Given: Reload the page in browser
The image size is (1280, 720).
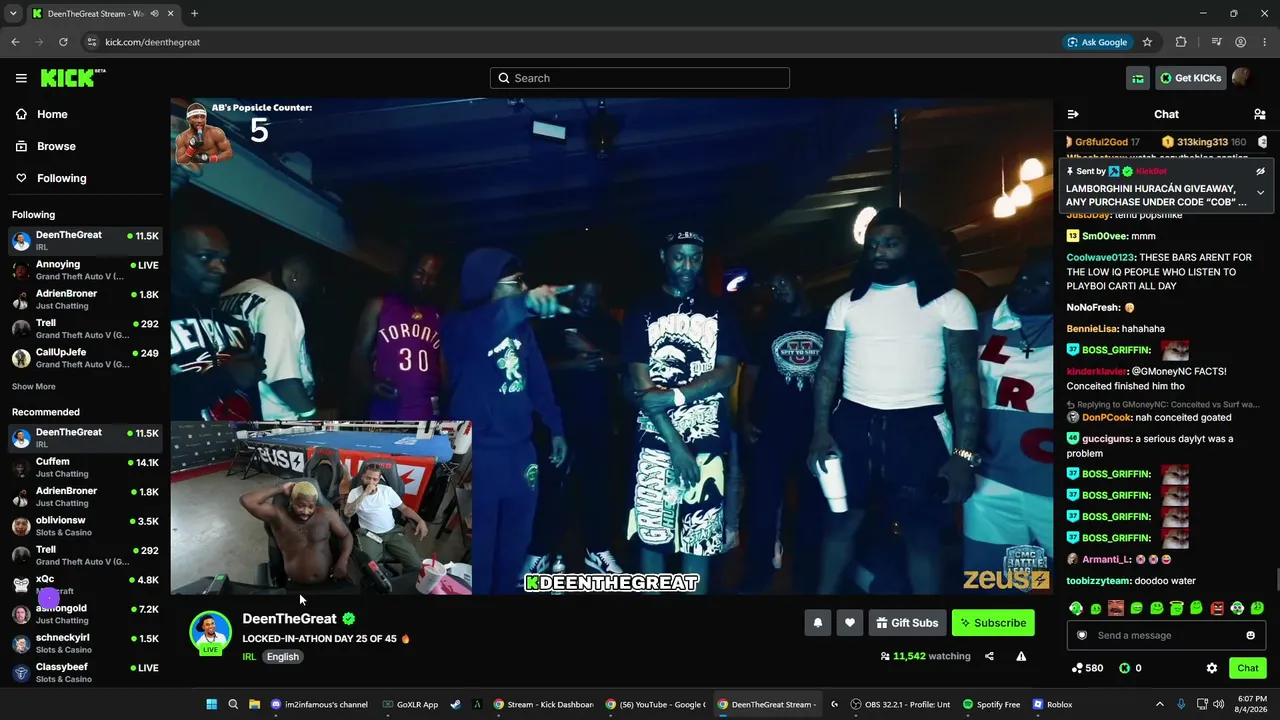Looking at the screenshot, I should pyautogui.click(x=63, y=42).
